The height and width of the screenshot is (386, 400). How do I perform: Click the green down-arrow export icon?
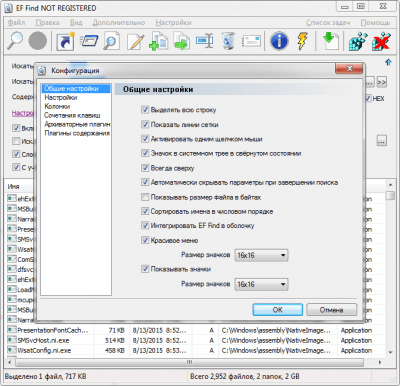331,41
